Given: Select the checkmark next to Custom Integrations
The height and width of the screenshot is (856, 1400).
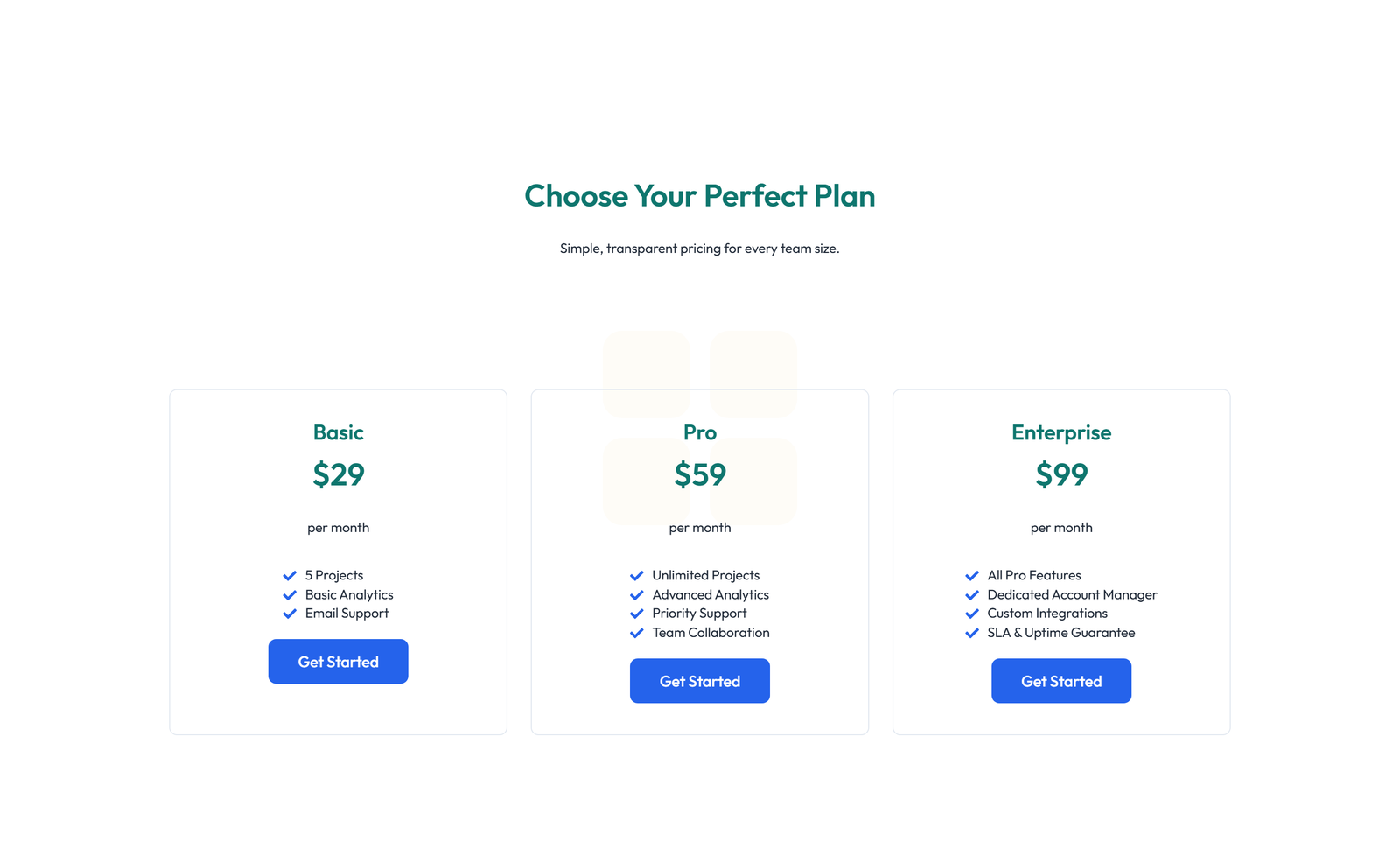Looking at the screenshot, I should (972, 614).
